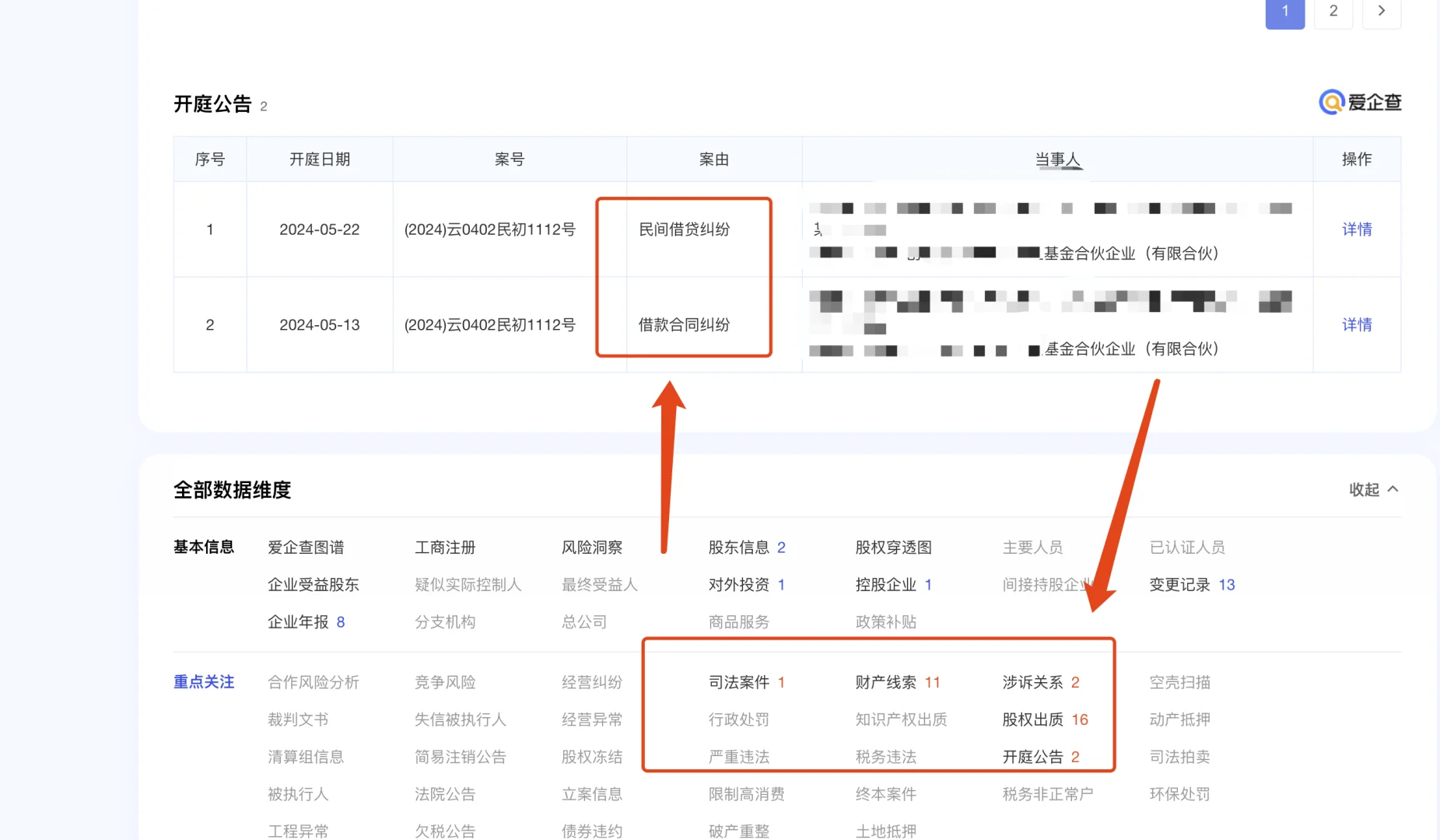The image size is (1440, 840).
Task: Open 股权出质 with 16 entries
Action: [x=1045, y=719]
